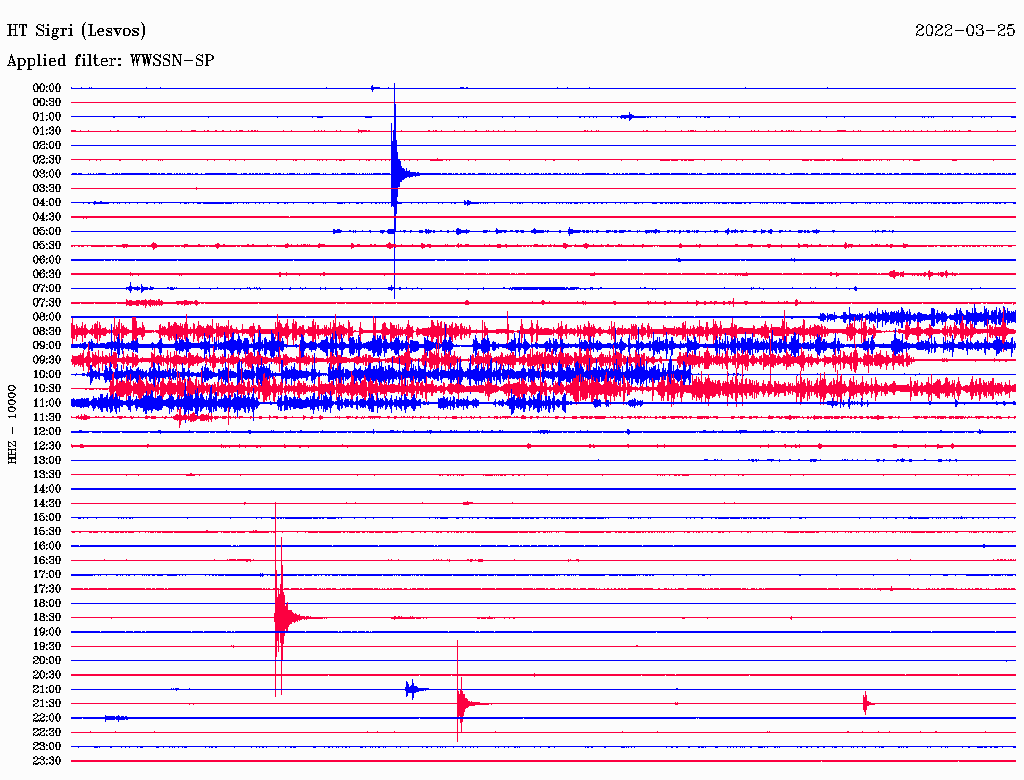This screenshot has height=780, width=1024.
Task: Click the station title HT Sigri (Lesvos)
Action: coord(76,31)
